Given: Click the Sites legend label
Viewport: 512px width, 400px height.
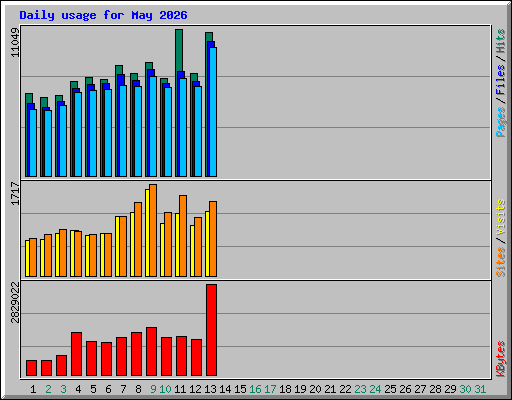Looking at the screenshot, I should click(x=501, y=262).
